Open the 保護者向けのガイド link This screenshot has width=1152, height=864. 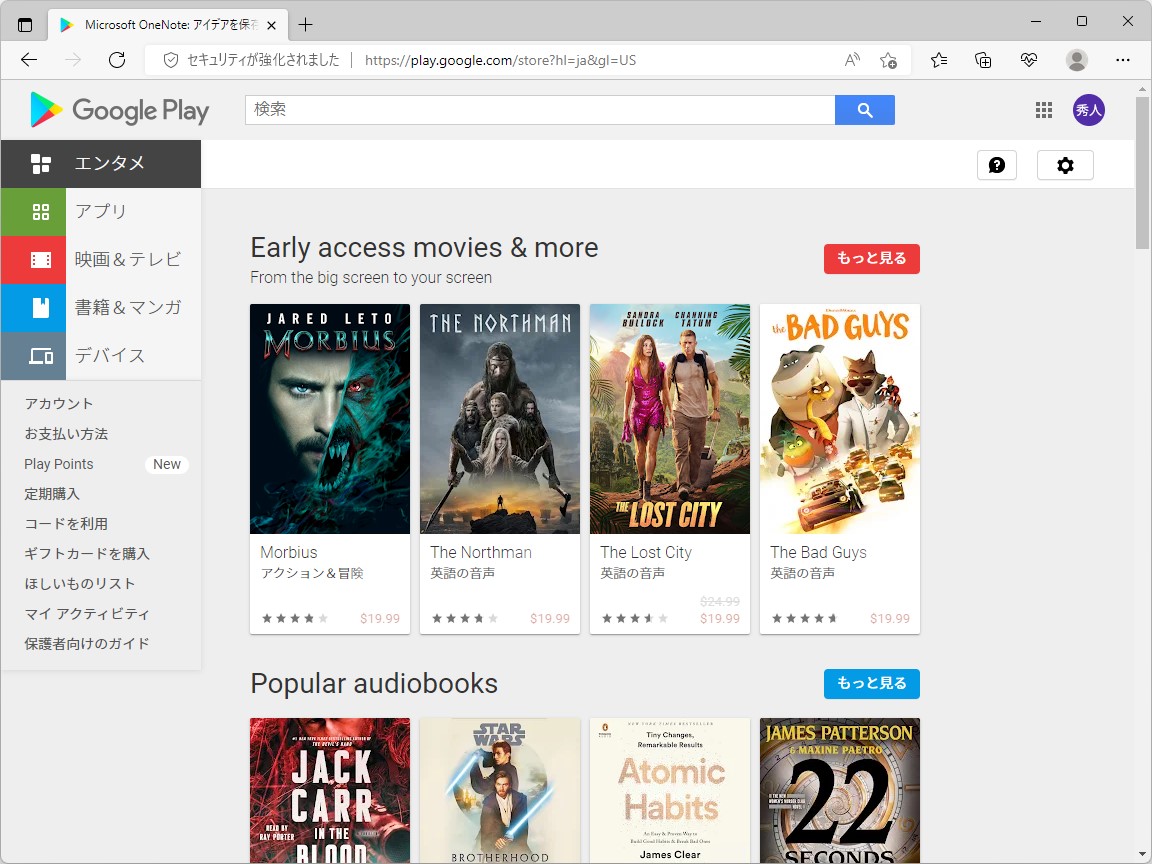point(87,644)
